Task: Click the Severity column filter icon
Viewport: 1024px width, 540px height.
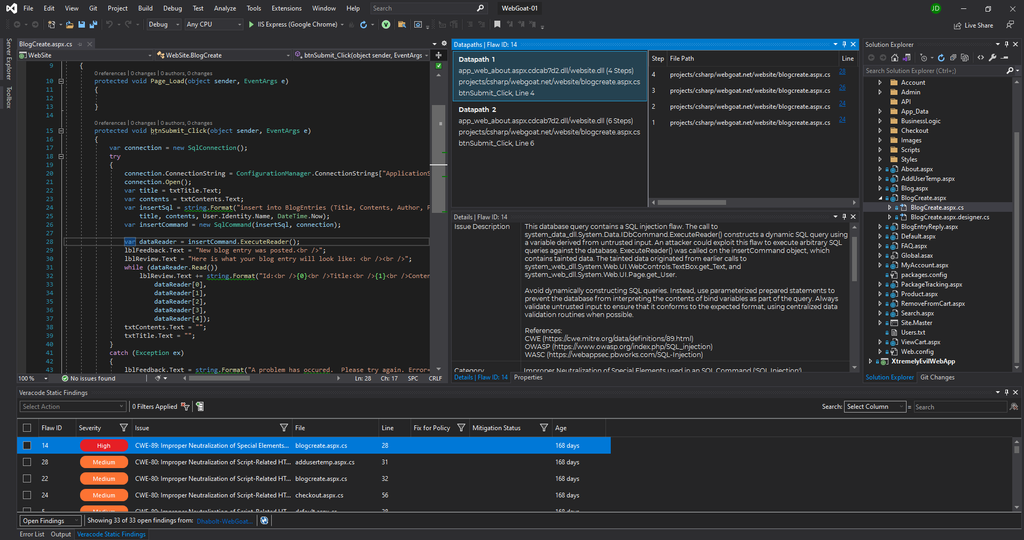Action: pos(123,428)
